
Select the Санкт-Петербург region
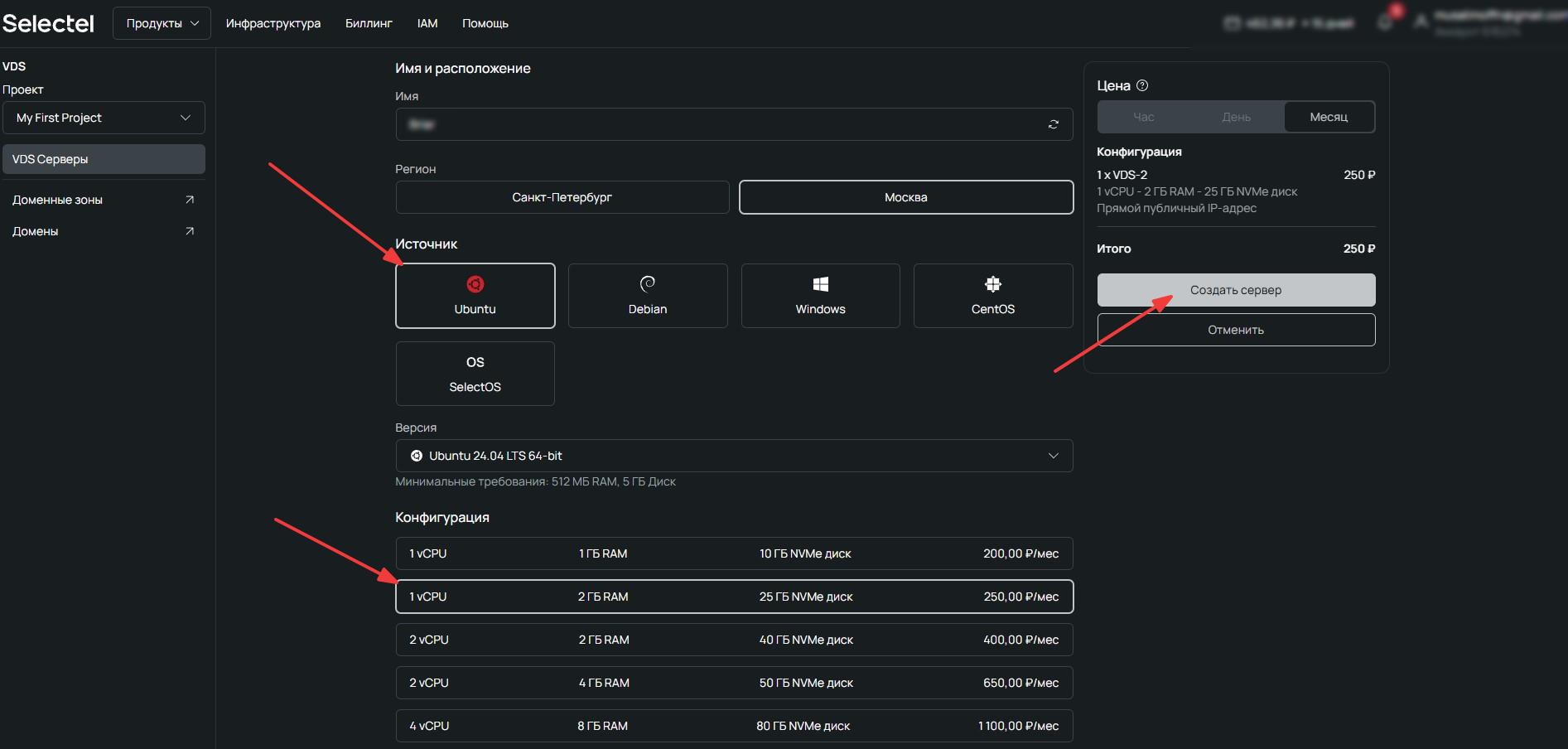pyautogui.click(x=562, y=197)
